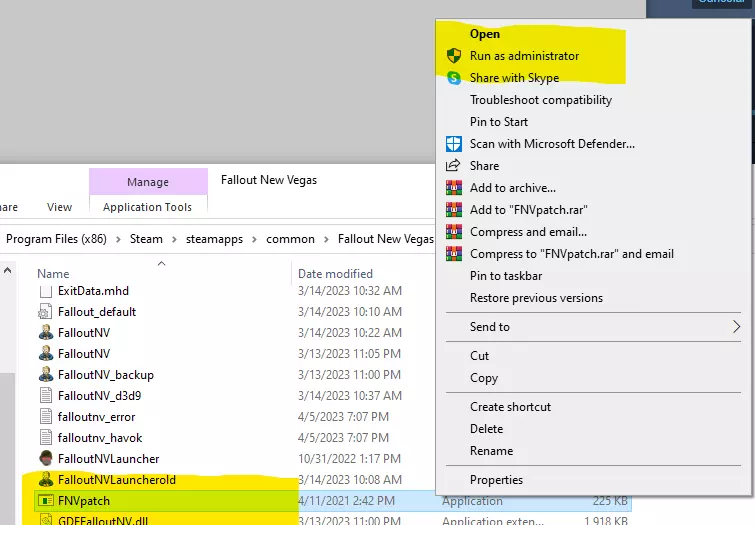Select Cut in the context menu
Viewport: 755px width, 533px height.
pos(479,356)
